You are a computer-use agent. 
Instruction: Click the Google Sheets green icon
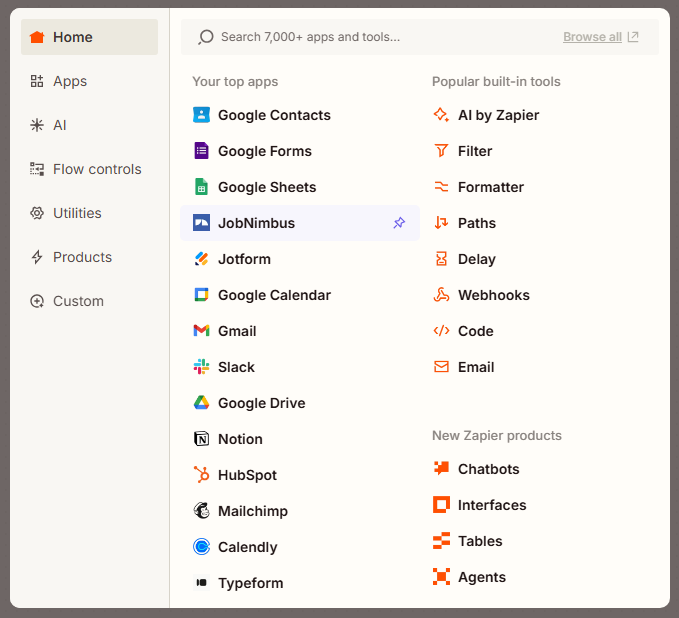pos(201,187)
